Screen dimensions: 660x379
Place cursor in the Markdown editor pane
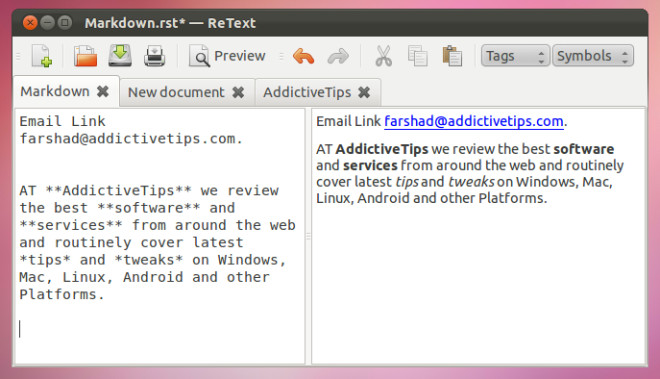[x=160, y=237]
